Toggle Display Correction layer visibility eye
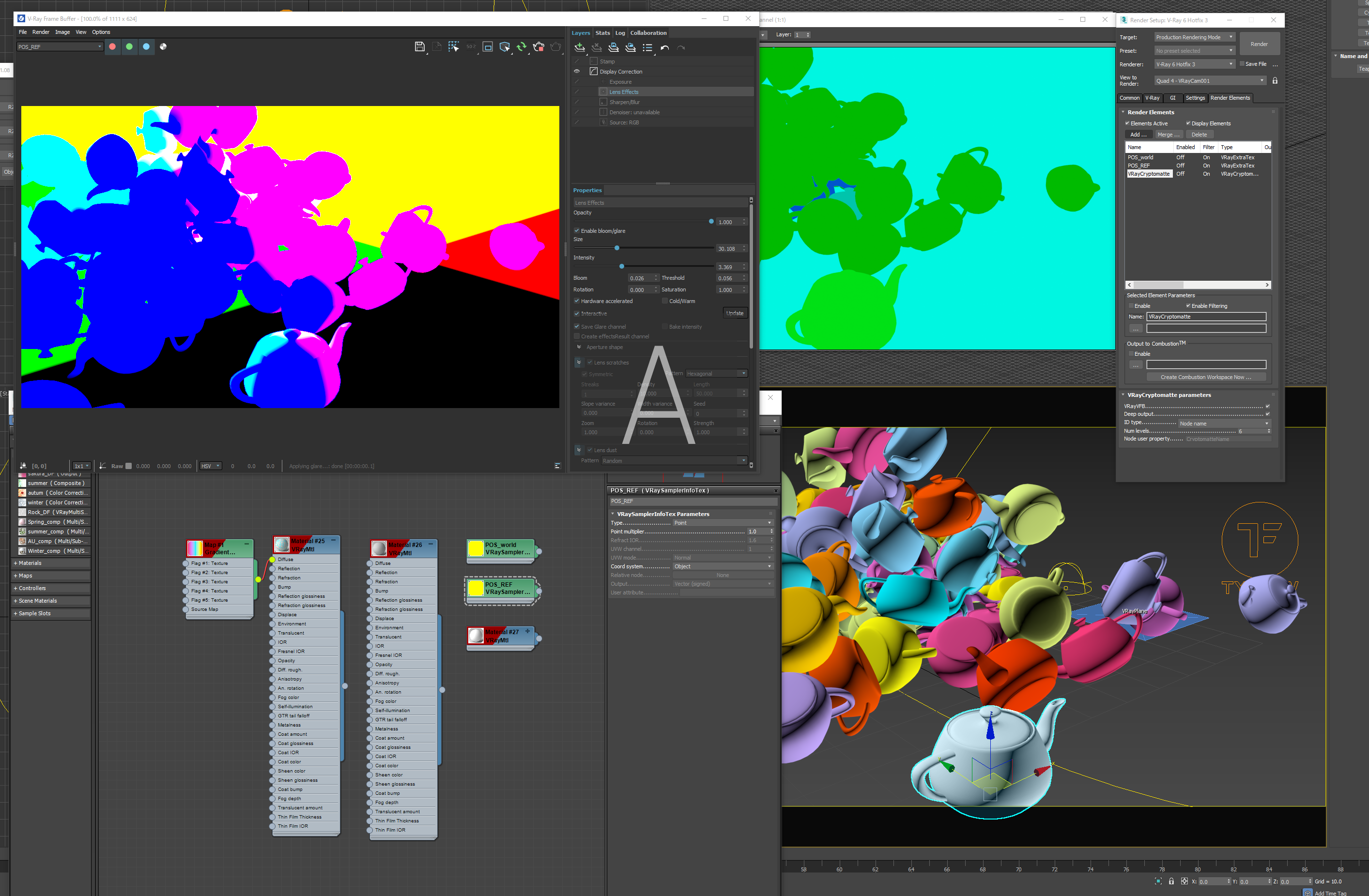This screenshot has width=1369, height=896. (577, 72)
